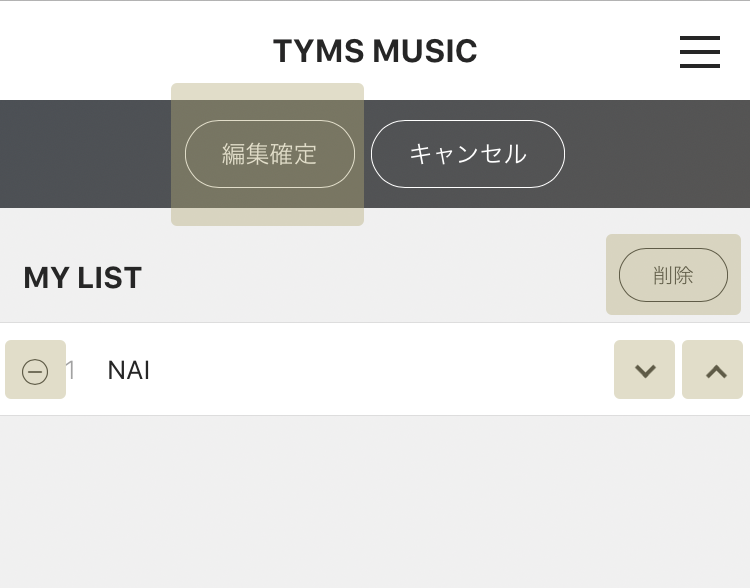Image resolution: width=750 pixels, height=588 pixels.
Task: Click the track number 1
Action: pyautogui.click(x=71, y=370)
